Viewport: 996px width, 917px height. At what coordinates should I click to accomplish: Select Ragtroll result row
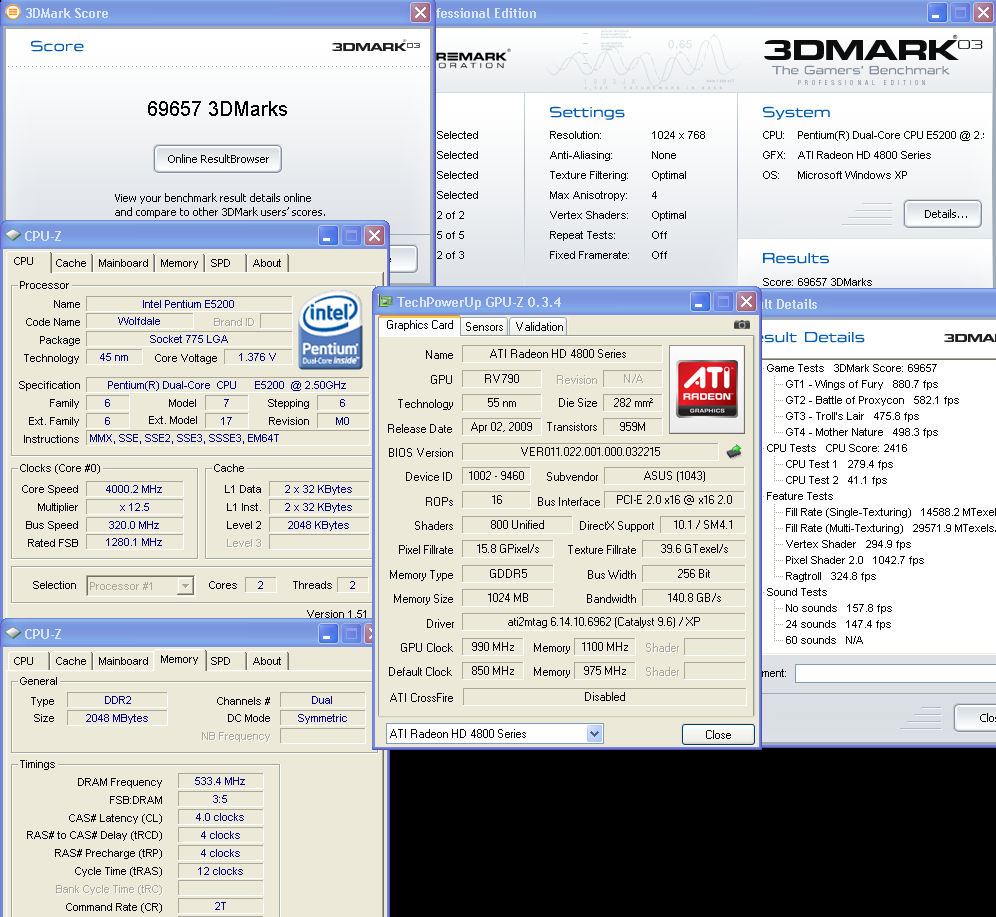[830, 576]
